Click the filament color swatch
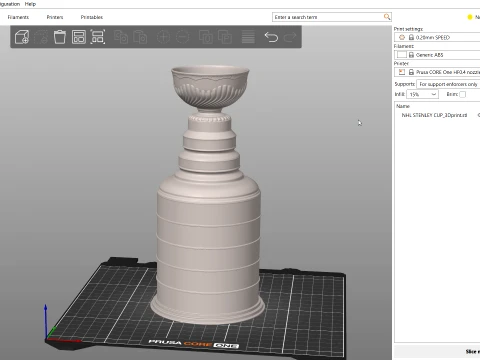 (x=402, y=55)
